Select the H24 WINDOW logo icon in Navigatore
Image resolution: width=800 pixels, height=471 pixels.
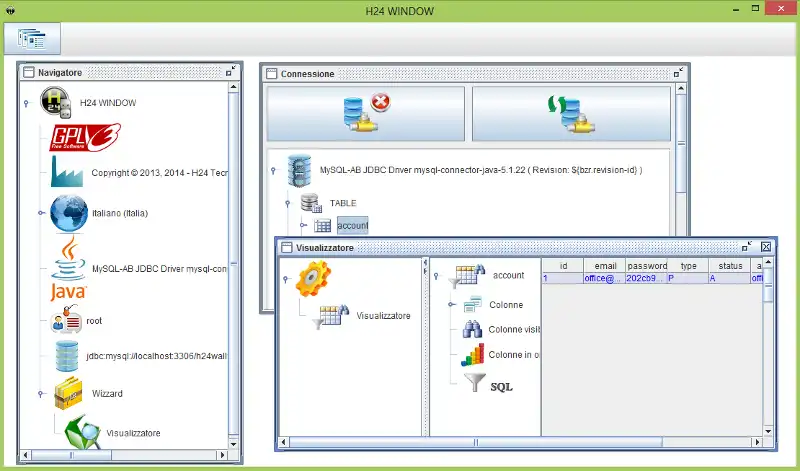(x=55, y=103)
